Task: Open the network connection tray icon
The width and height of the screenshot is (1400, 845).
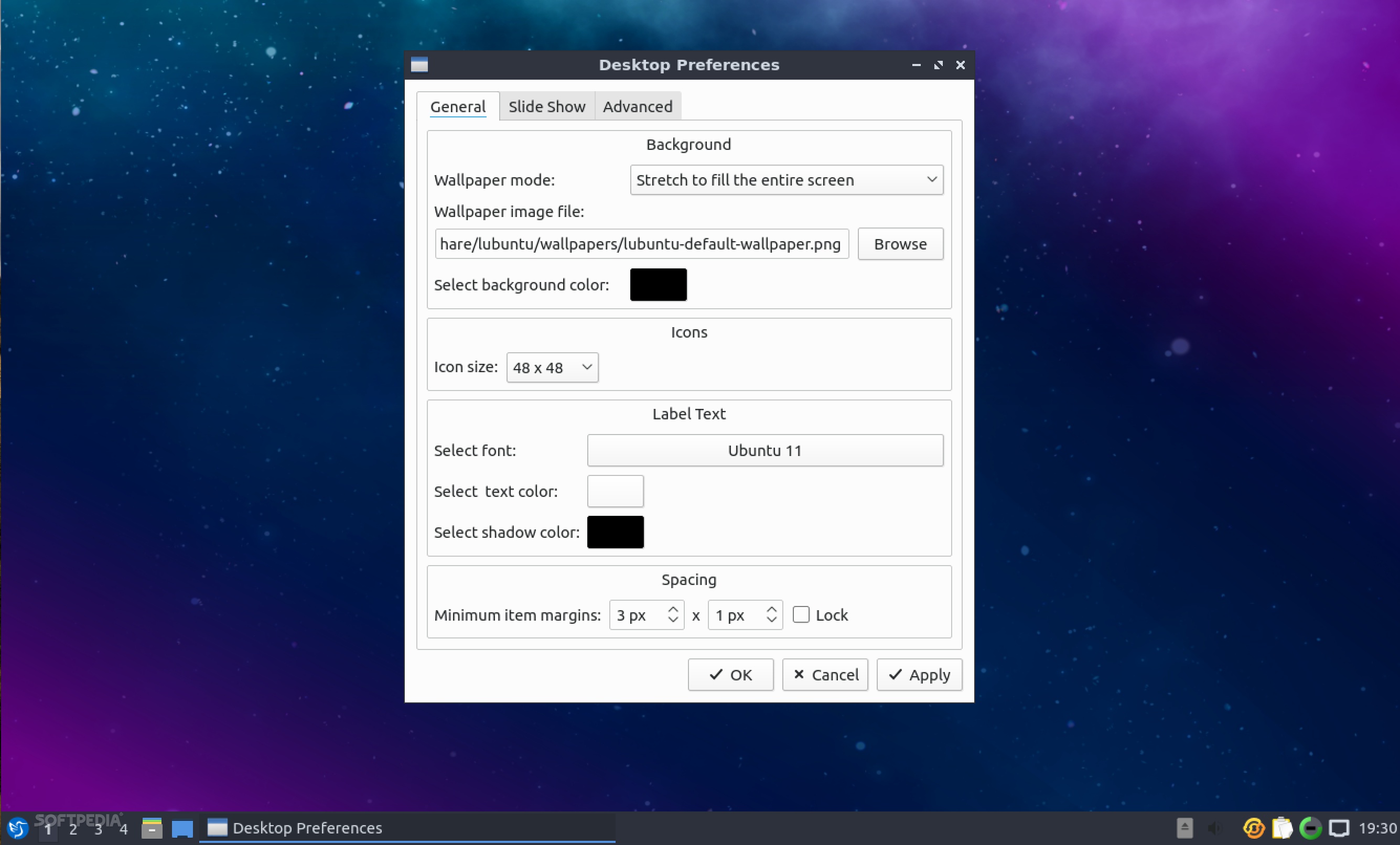Action: click(1339, 828)
